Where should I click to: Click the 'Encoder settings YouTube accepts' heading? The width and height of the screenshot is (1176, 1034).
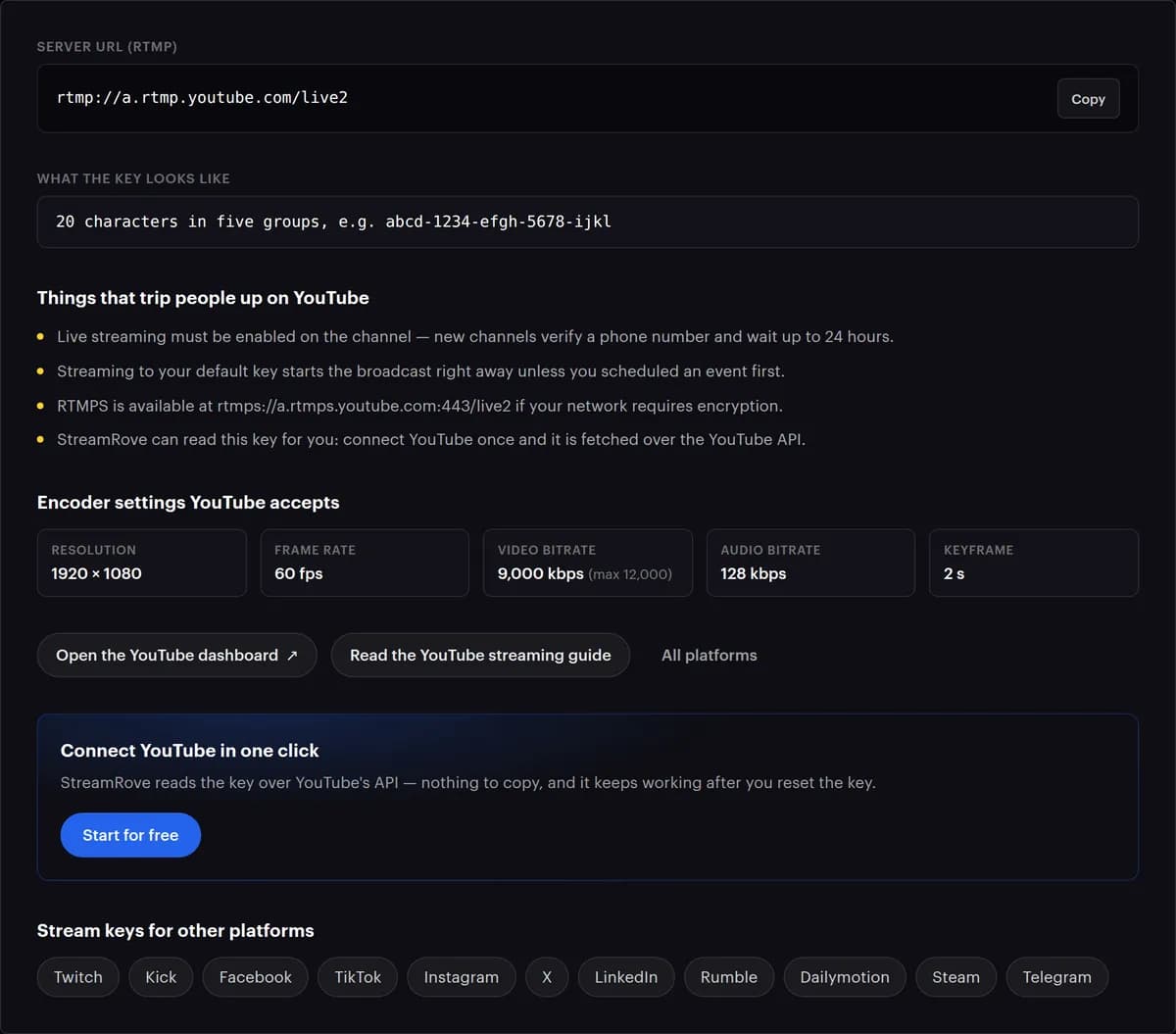point(188,503)
